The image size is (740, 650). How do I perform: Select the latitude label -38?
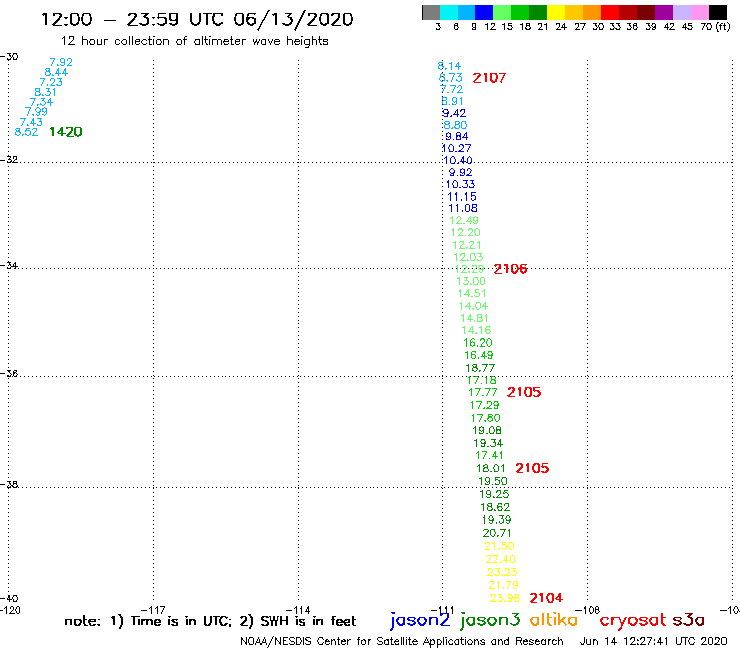coord(9,485)
